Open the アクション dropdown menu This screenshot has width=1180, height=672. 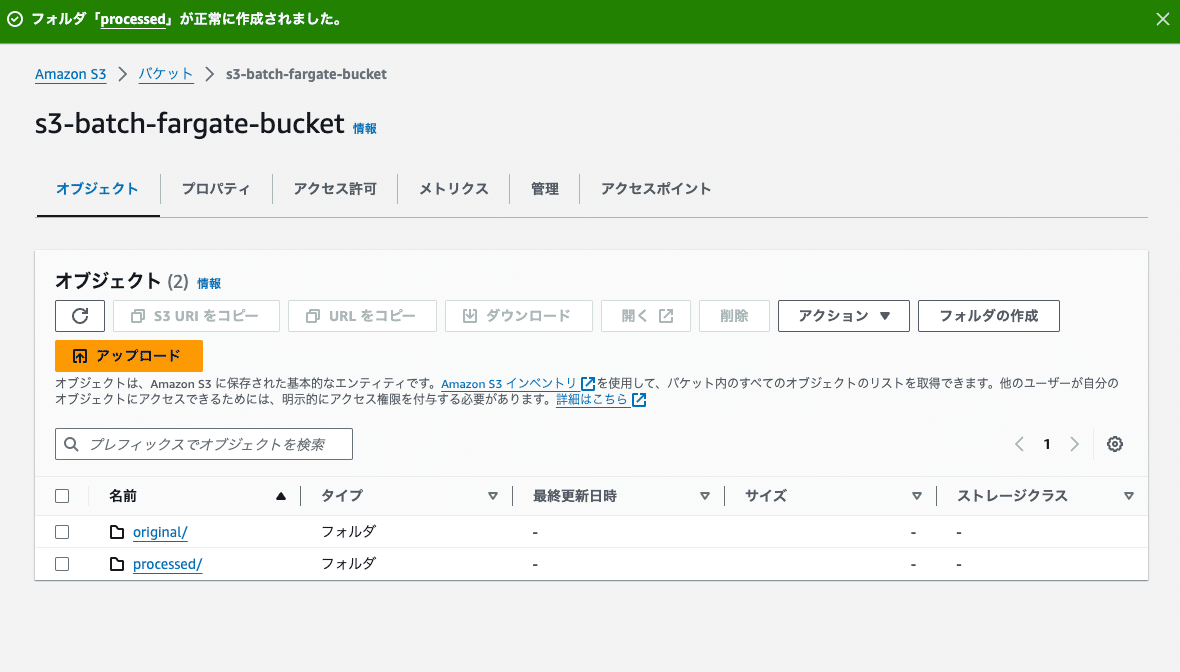pos(844,316)
